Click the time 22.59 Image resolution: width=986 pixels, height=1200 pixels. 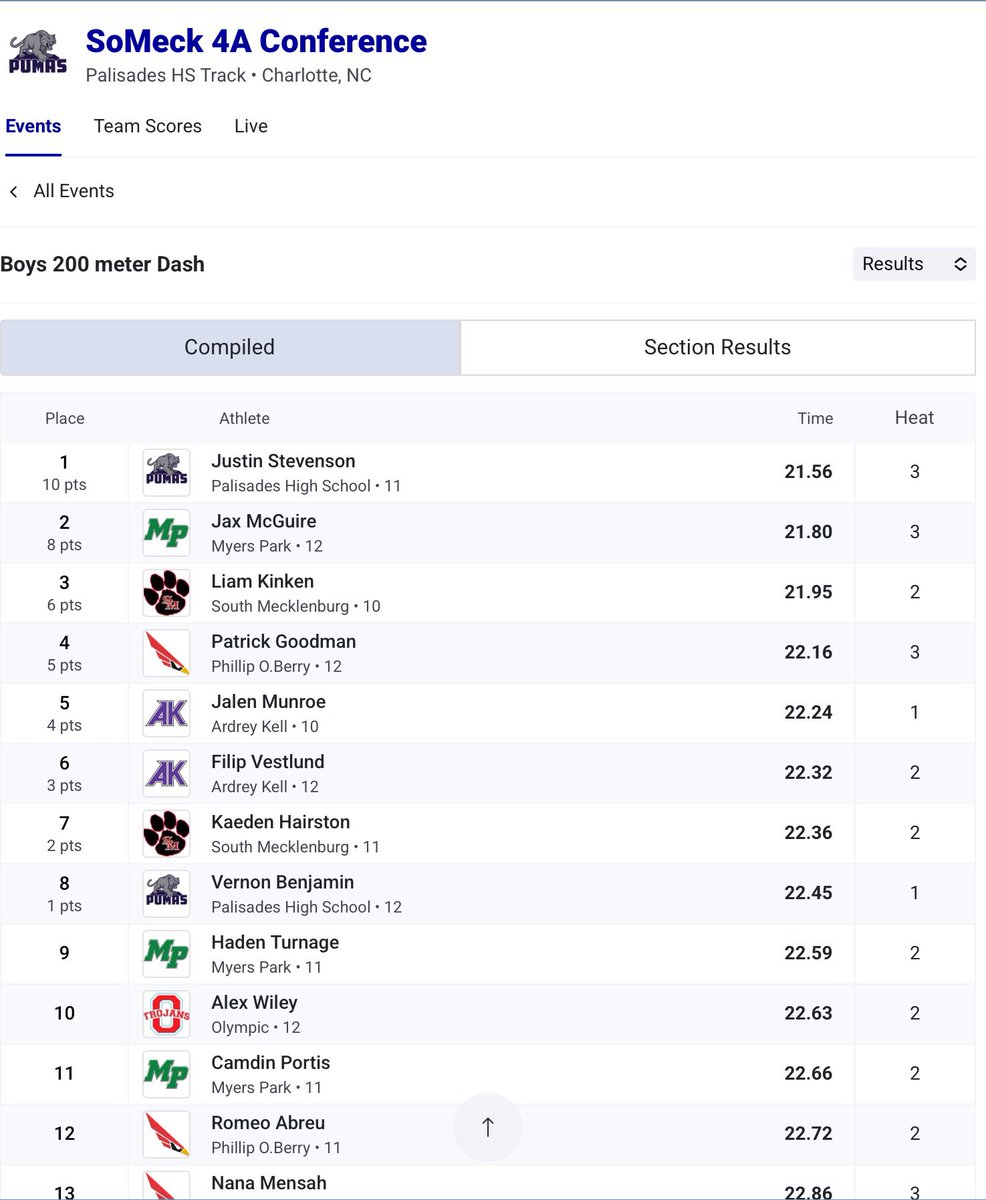(x=808, y=953)
